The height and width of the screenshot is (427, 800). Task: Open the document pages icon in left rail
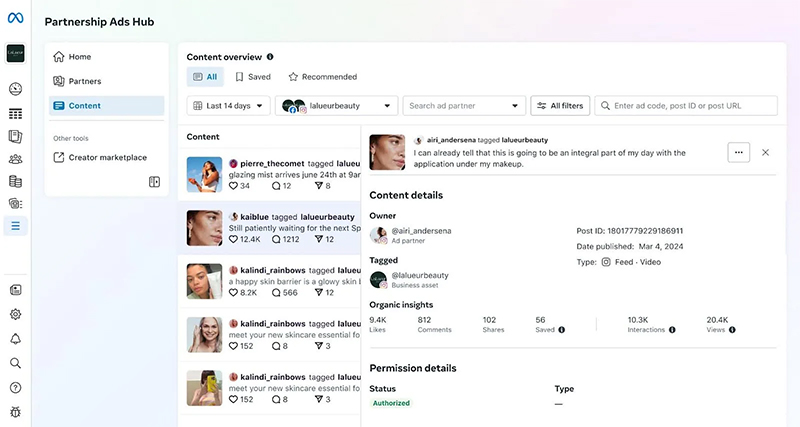pyautogui.click(x=15, y=136)
